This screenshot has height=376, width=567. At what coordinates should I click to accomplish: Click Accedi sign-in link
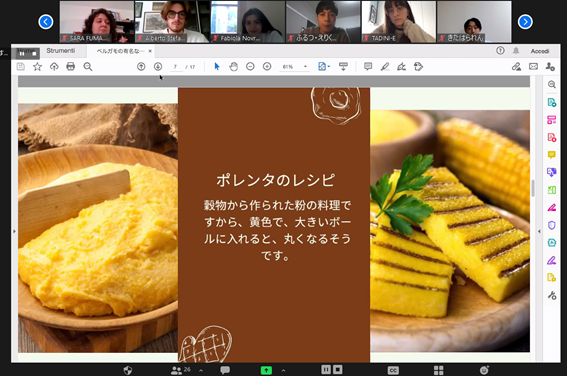tap(540, 51)
